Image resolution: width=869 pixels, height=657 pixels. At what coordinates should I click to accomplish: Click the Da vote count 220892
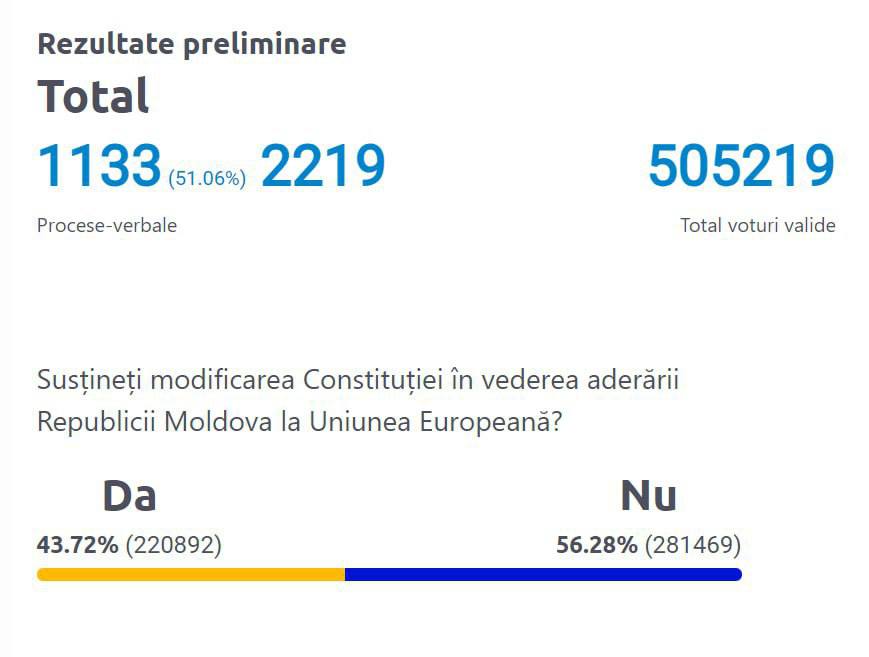pyautogui.click(x=173, y=545)
